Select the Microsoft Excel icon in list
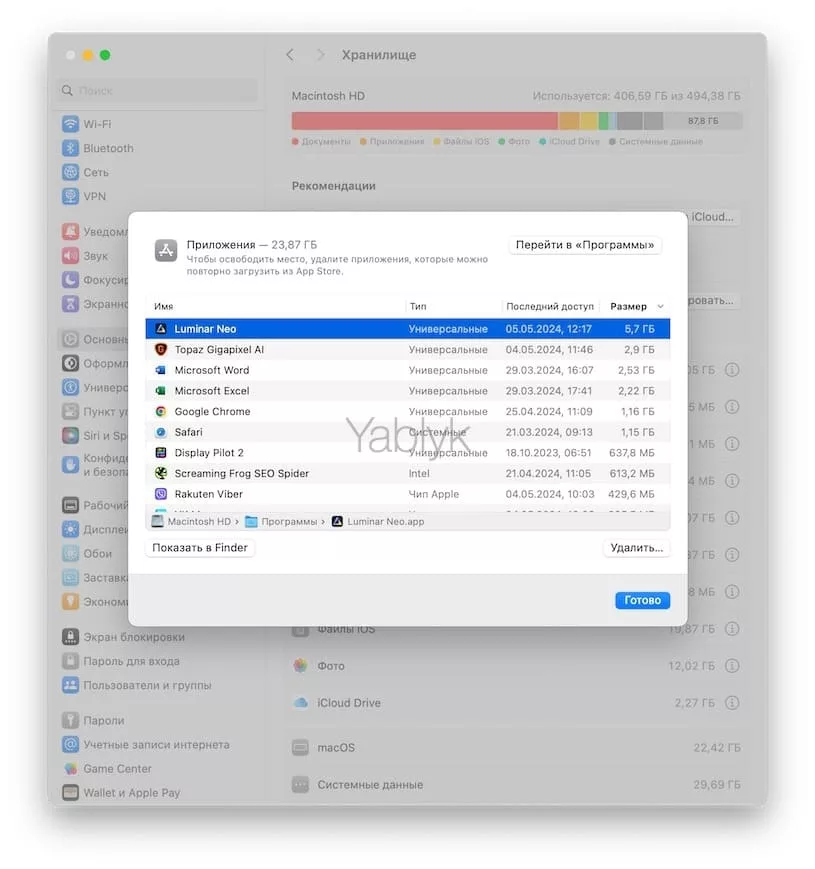Screen dimensions: 815x869 tap(161, 391)
